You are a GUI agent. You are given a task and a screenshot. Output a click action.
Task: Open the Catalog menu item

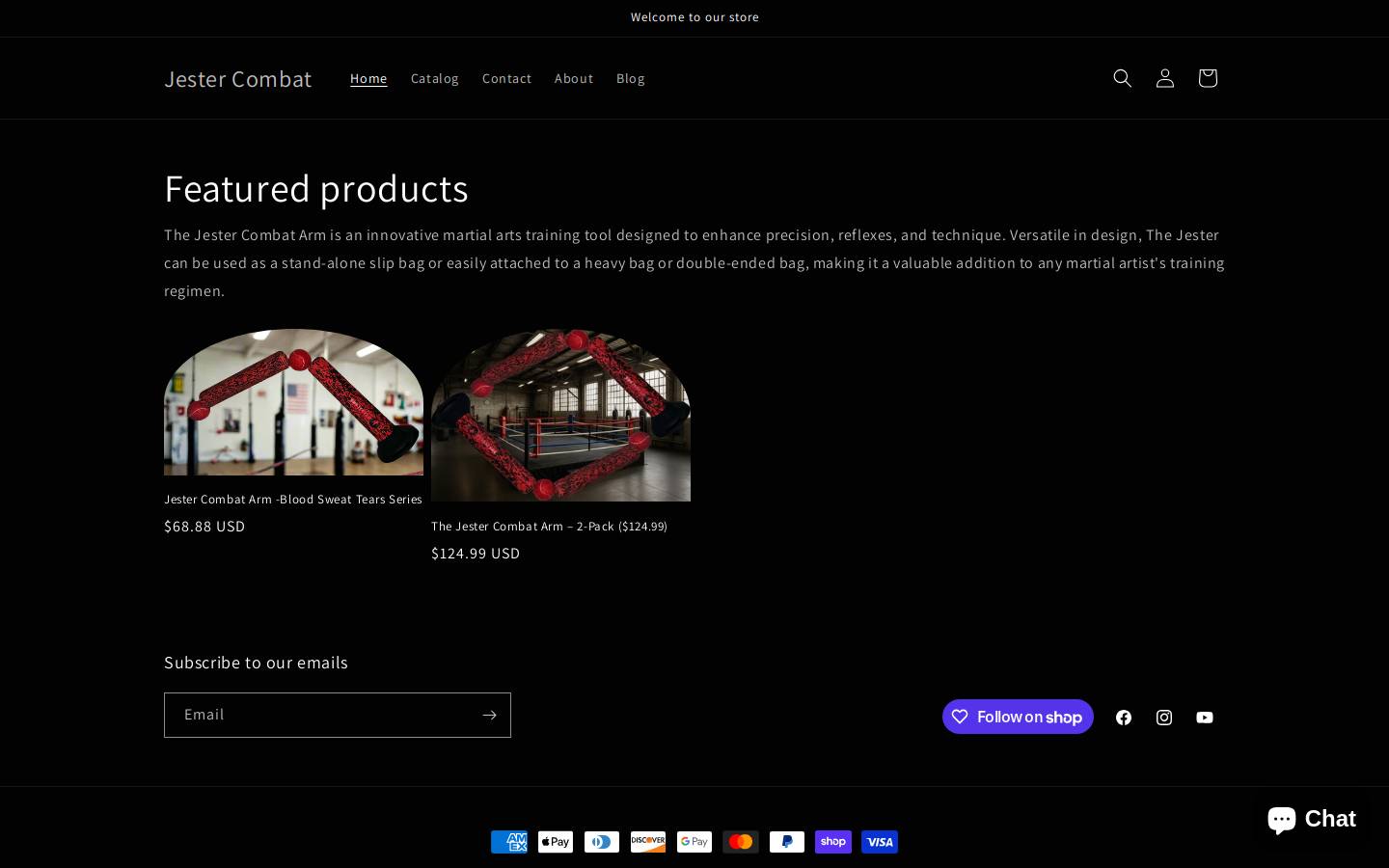[435, 78]
